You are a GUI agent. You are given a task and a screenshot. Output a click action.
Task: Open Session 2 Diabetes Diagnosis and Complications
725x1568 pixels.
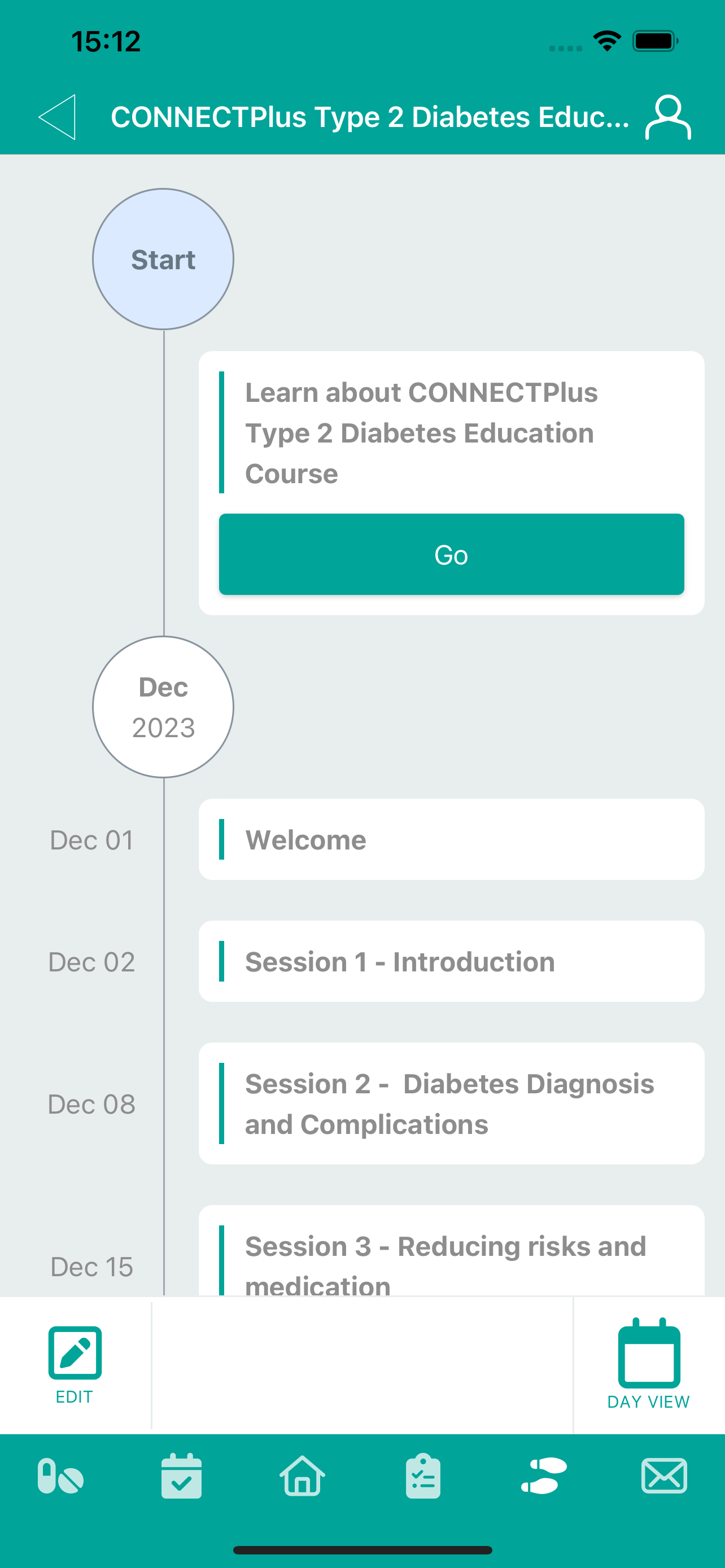tap(452, 1103)
